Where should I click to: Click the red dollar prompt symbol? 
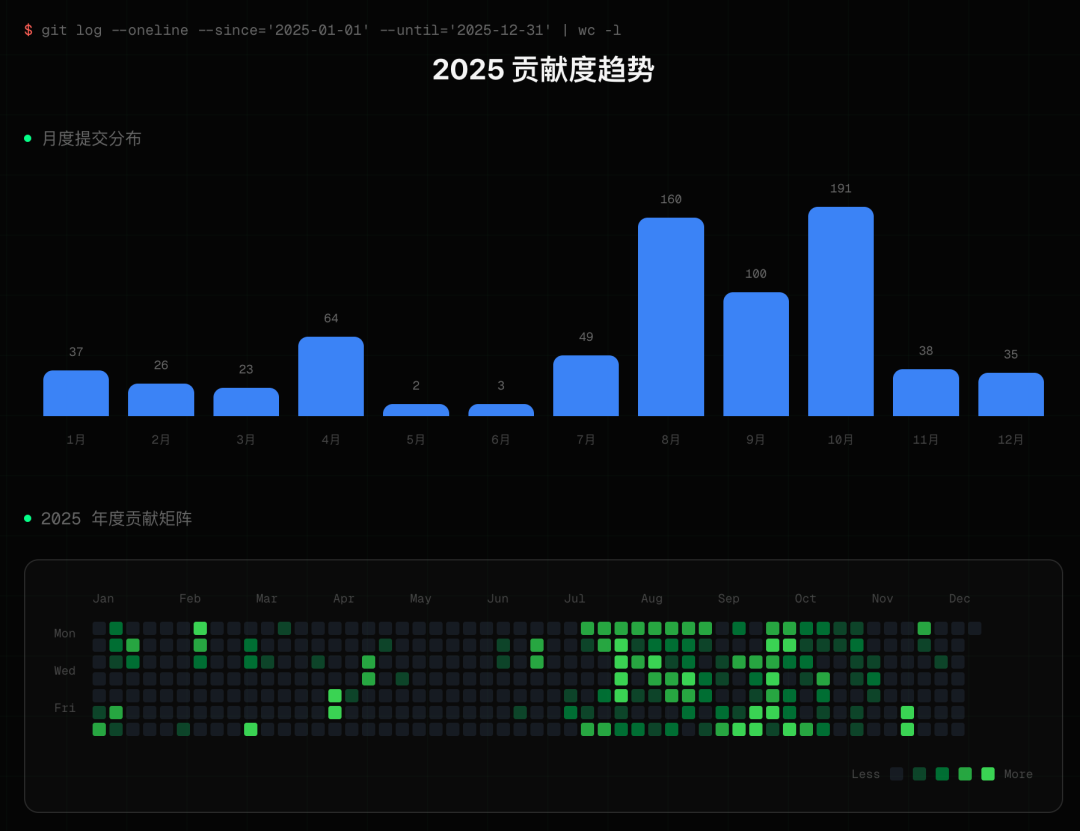(28, 30)
